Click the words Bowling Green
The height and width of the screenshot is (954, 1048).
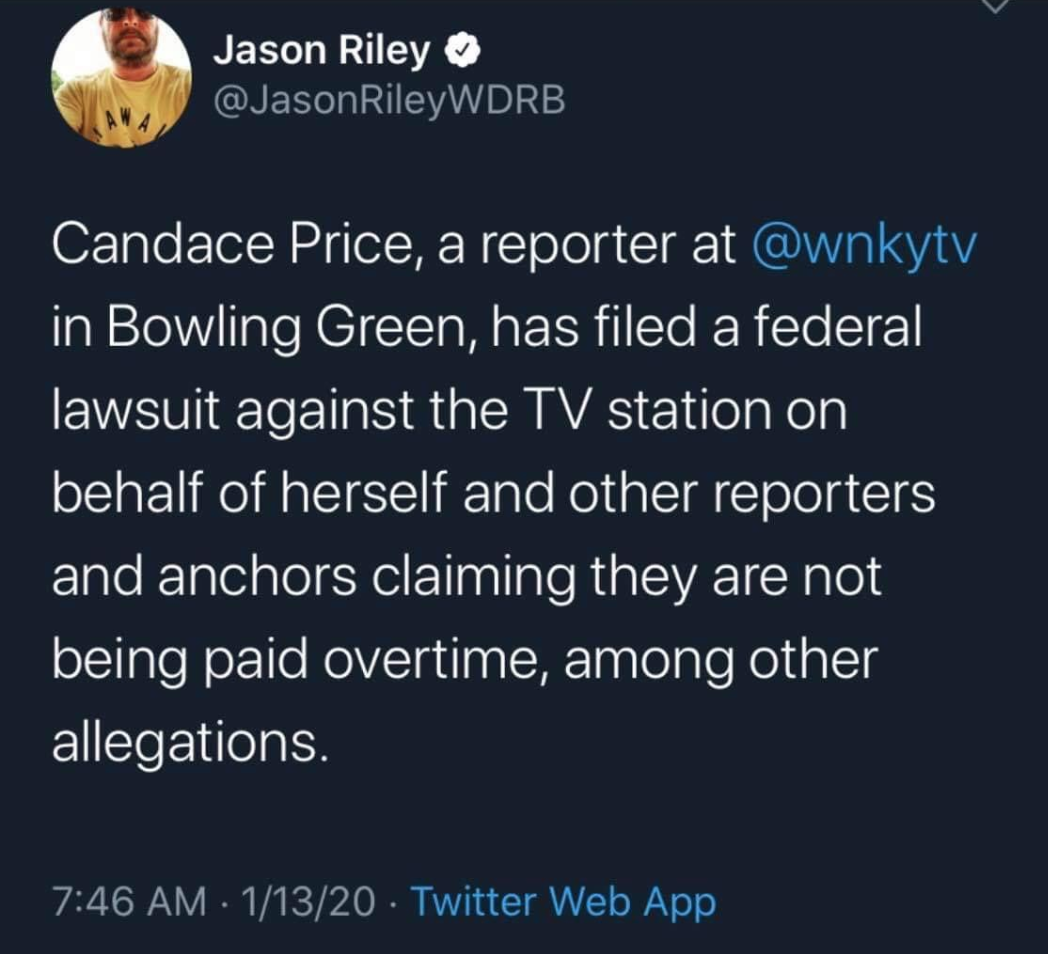tap(291, 328)
